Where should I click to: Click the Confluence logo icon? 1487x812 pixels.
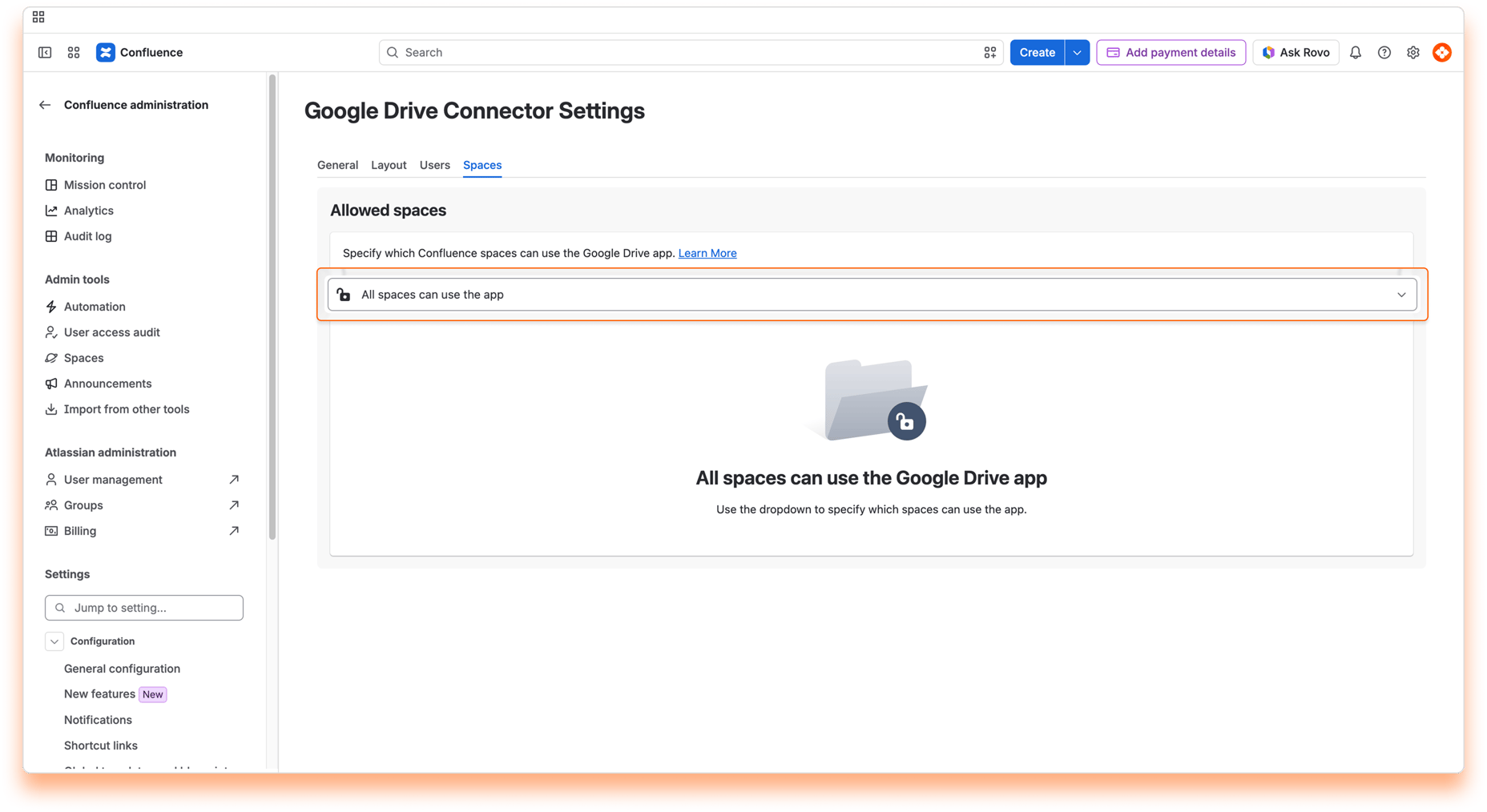[106, 52]
